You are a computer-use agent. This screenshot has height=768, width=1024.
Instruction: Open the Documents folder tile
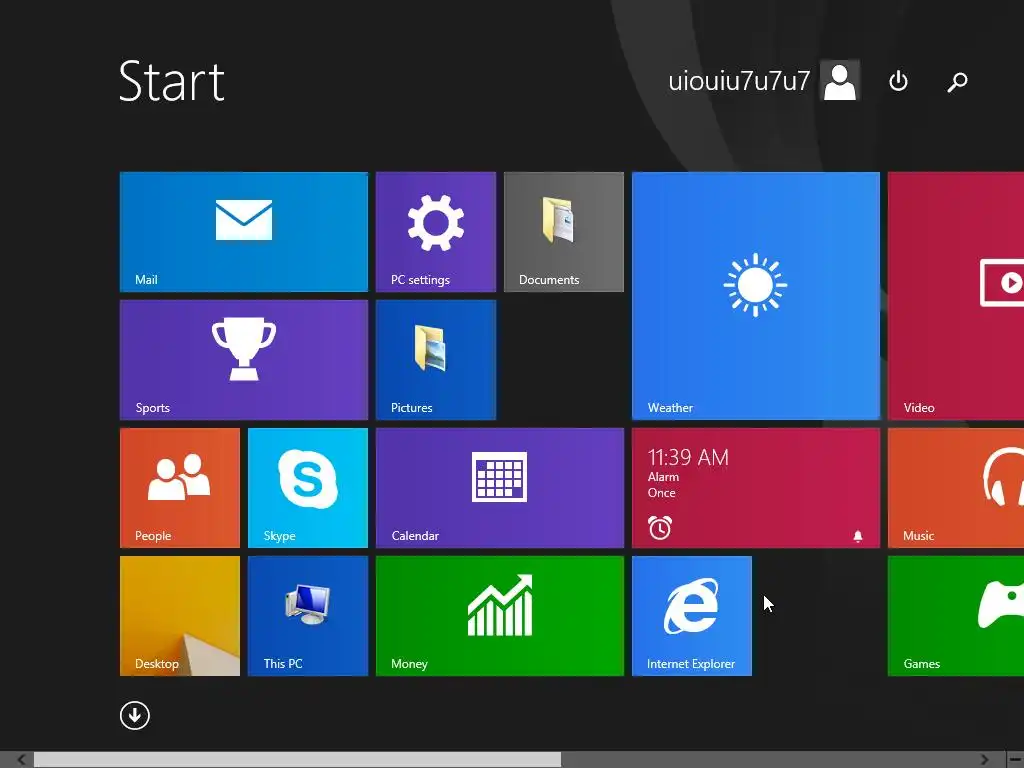[x=564, y=232]
